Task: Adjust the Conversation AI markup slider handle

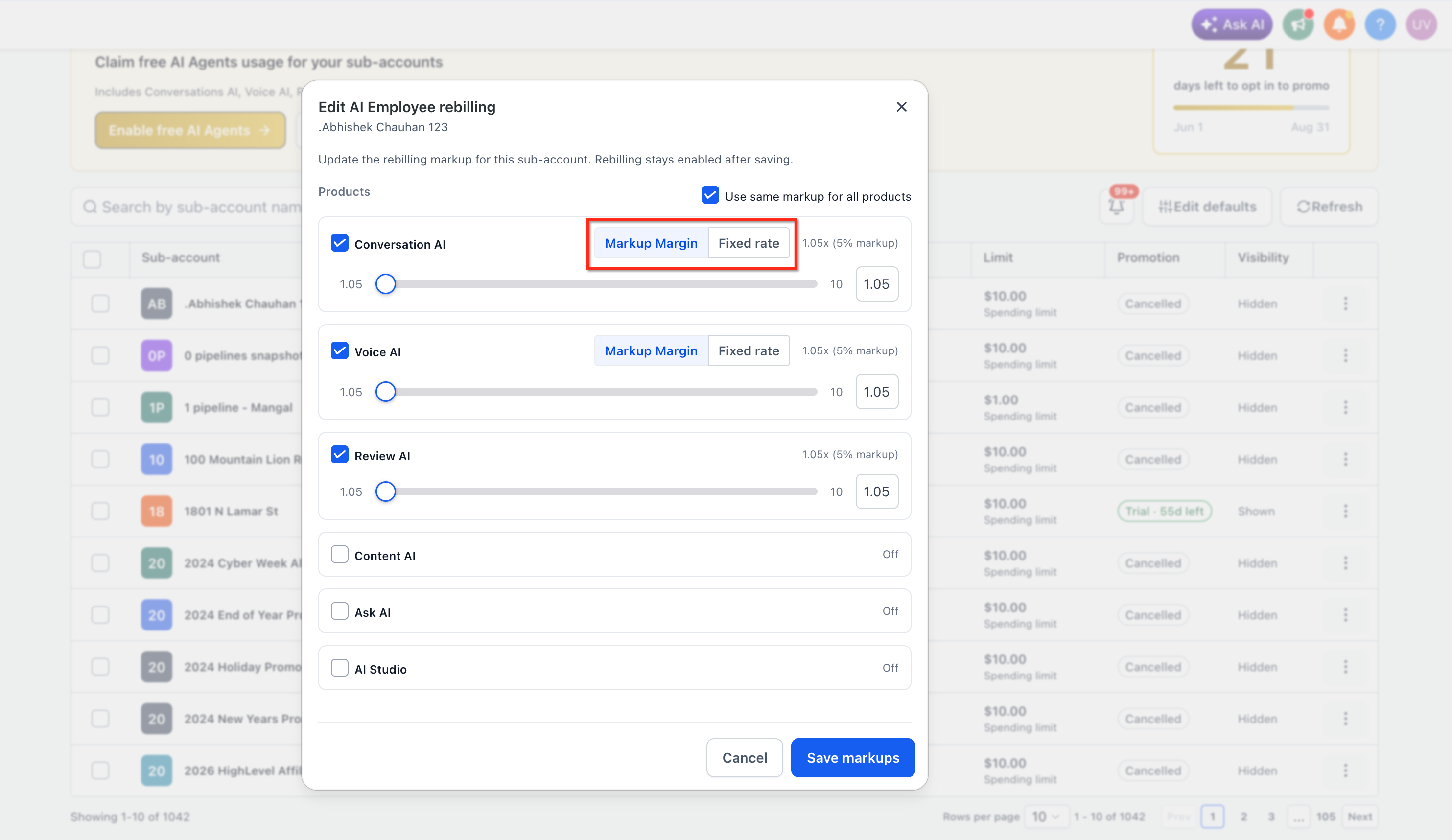Action: click(385, 284)
